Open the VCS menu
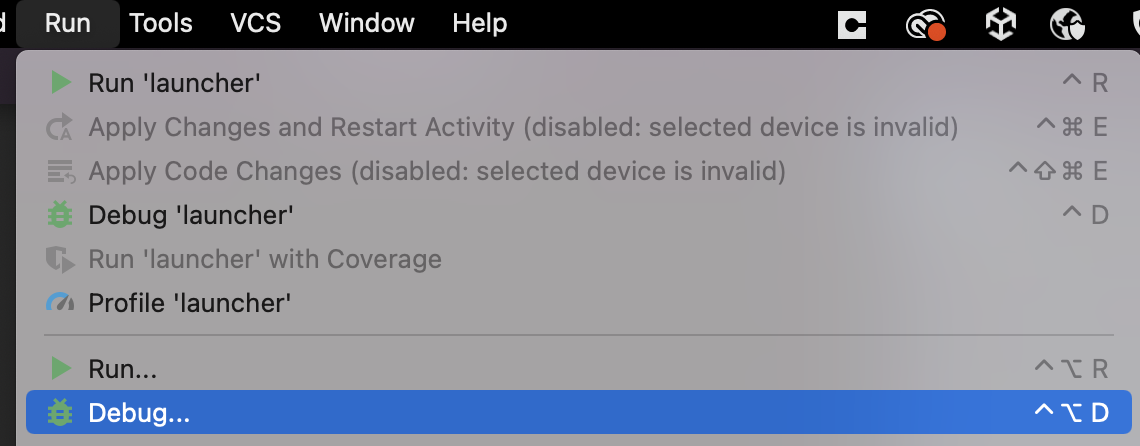 pyautogui.click(x=256, y=23)
